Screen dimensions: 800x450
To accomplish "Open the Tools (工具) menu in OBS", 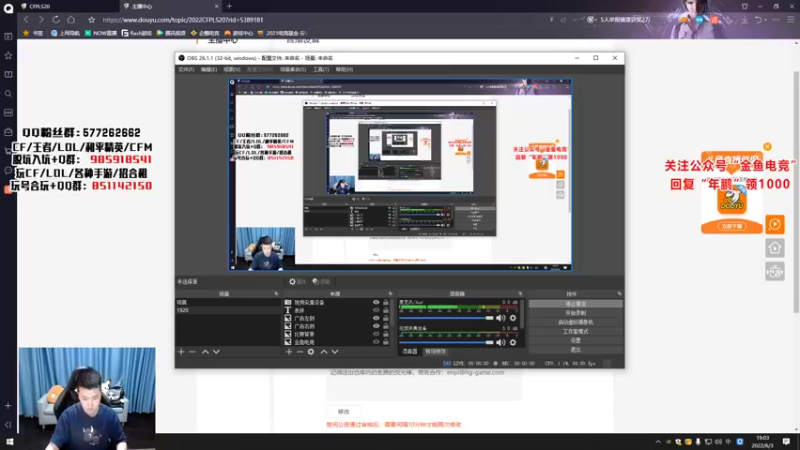I will [321, 69].
